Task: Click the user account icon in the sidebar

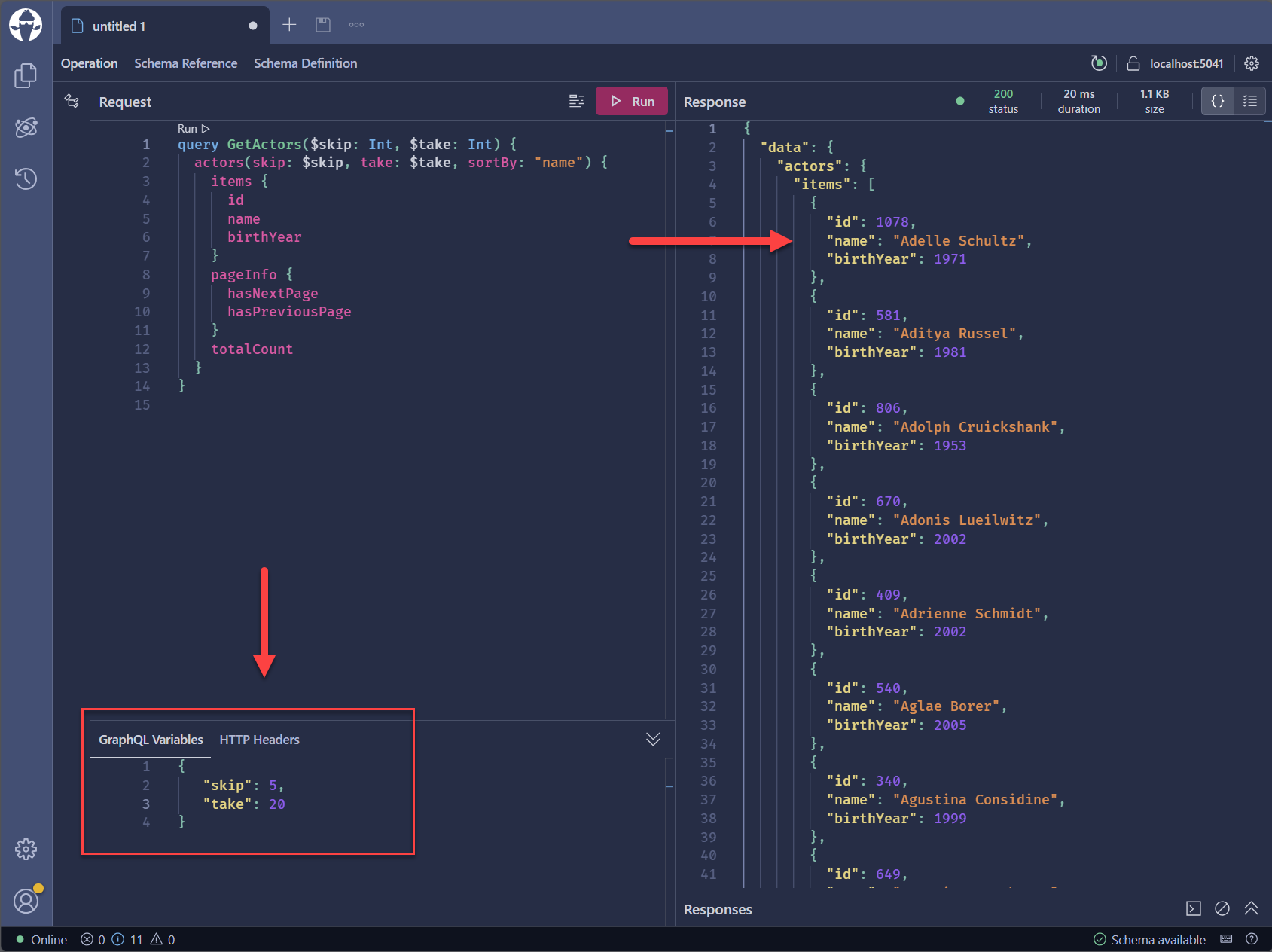Action: [26, 901]
